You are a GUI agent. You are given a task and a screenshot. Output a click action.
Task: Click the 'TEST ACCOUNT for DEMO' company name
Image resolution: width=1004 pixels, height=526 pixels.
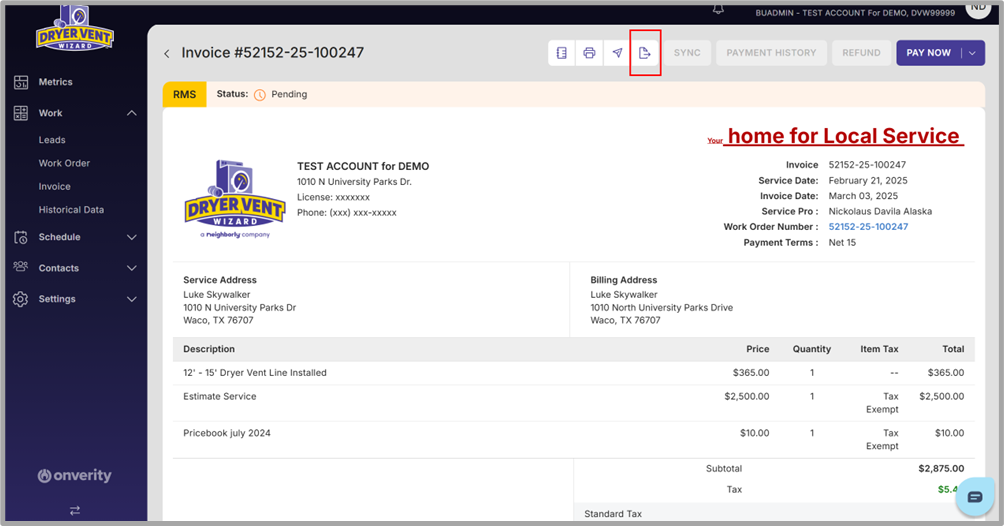(363, 167)
